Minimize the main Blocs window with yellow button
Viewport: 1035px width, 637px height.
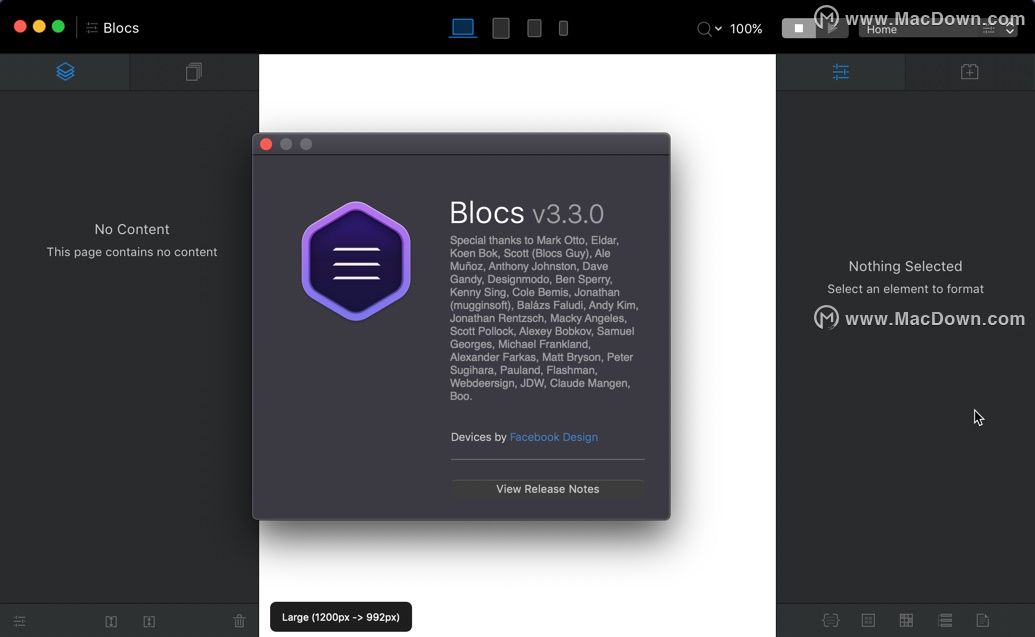(x=39, y=26)
